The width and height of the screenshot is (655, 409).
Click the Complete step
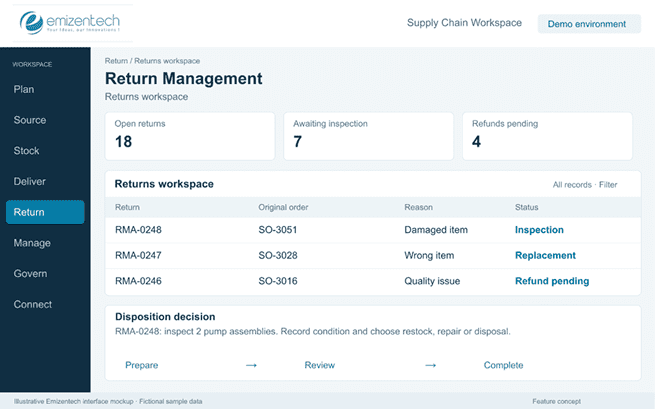click(503, 365)
